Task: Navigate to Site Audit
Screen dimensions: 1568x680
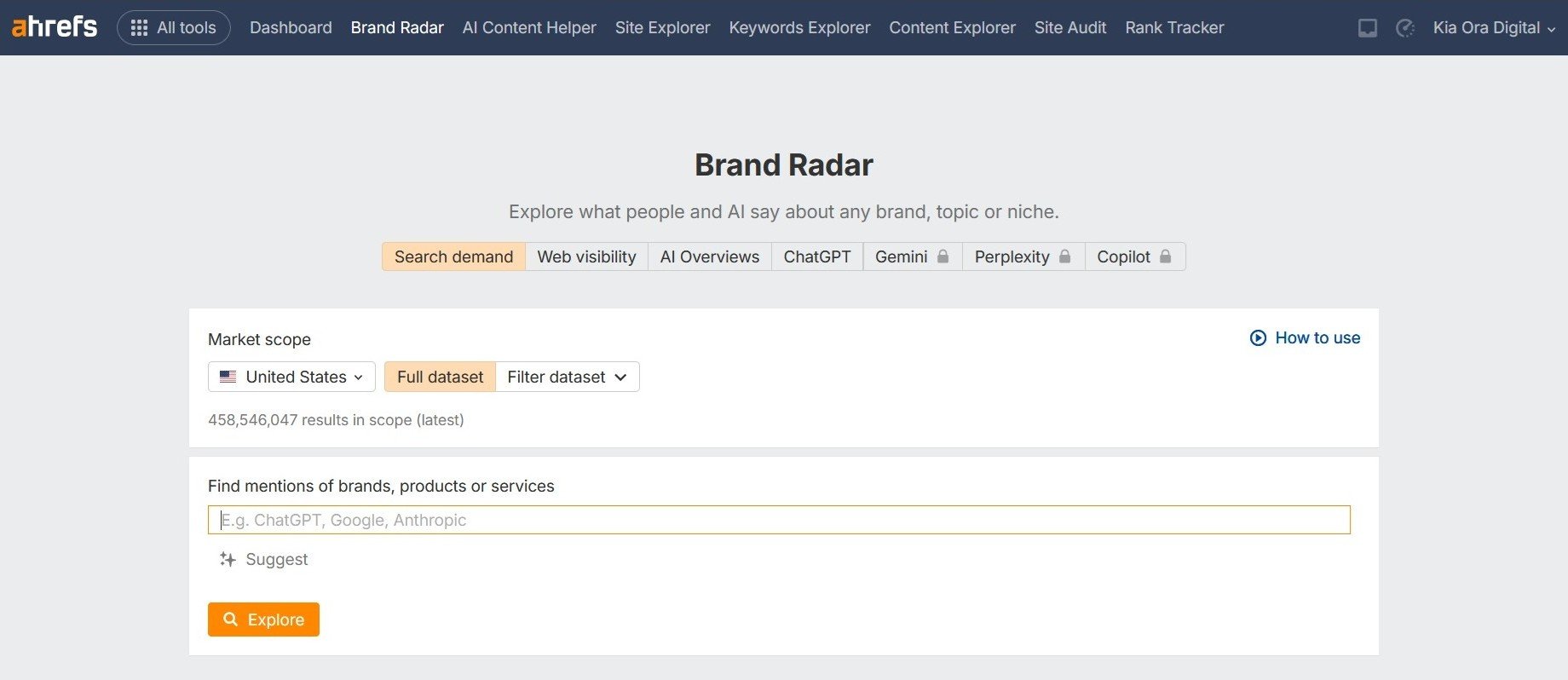Action: (1070, 27)
